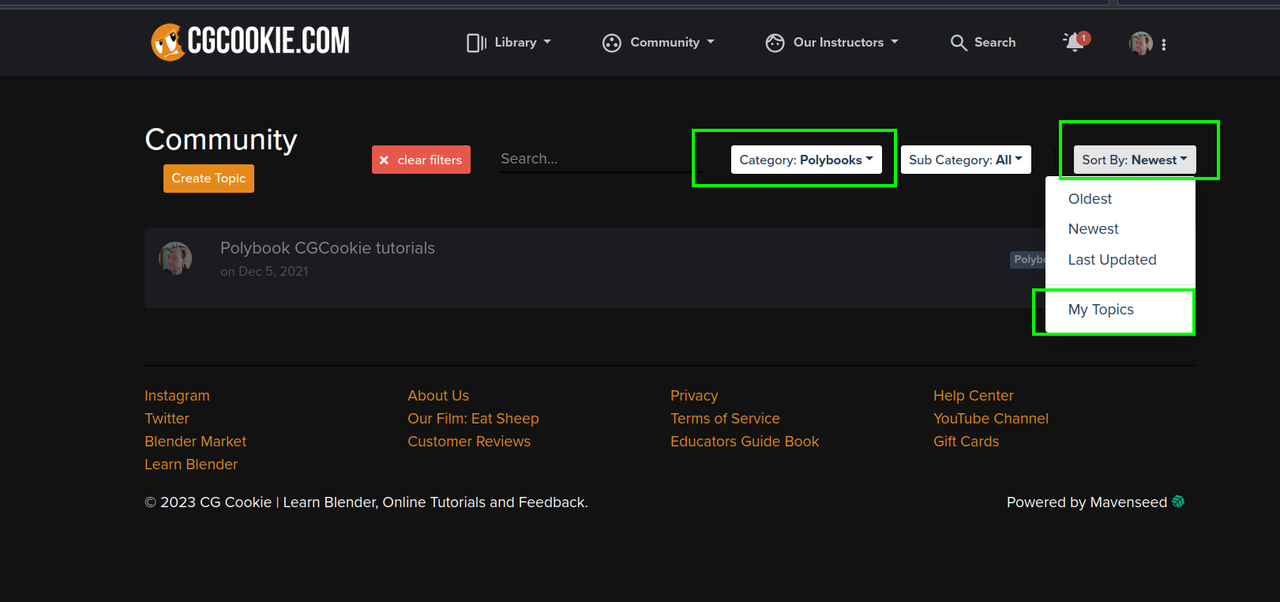Open Our Film: Eat Sheep link
Image resolution: width=1280 pixels, height=602 pixels.
coord(473,418)
